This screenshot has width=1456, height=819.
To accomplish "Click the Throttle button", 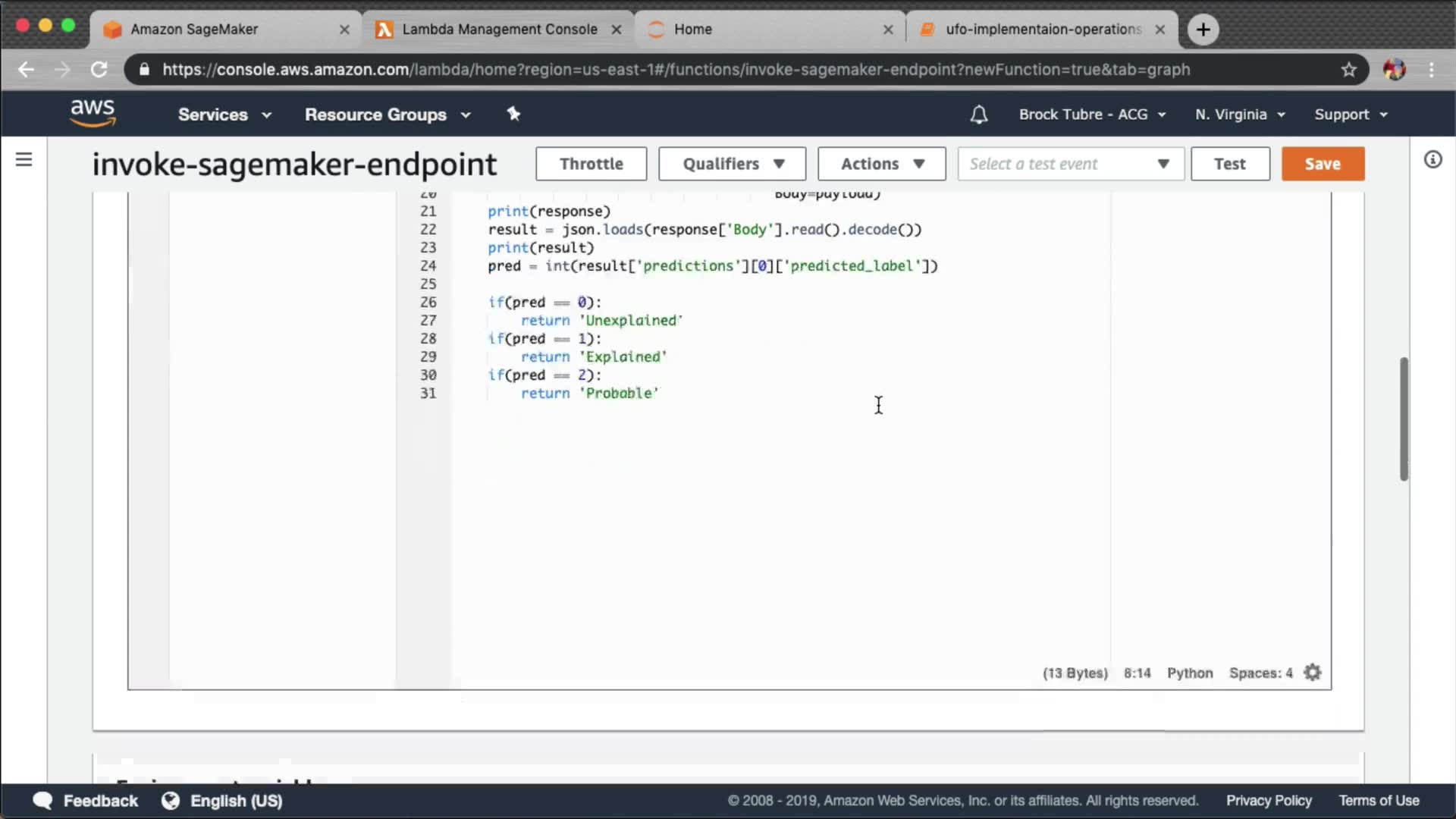I will pos(591,164).
